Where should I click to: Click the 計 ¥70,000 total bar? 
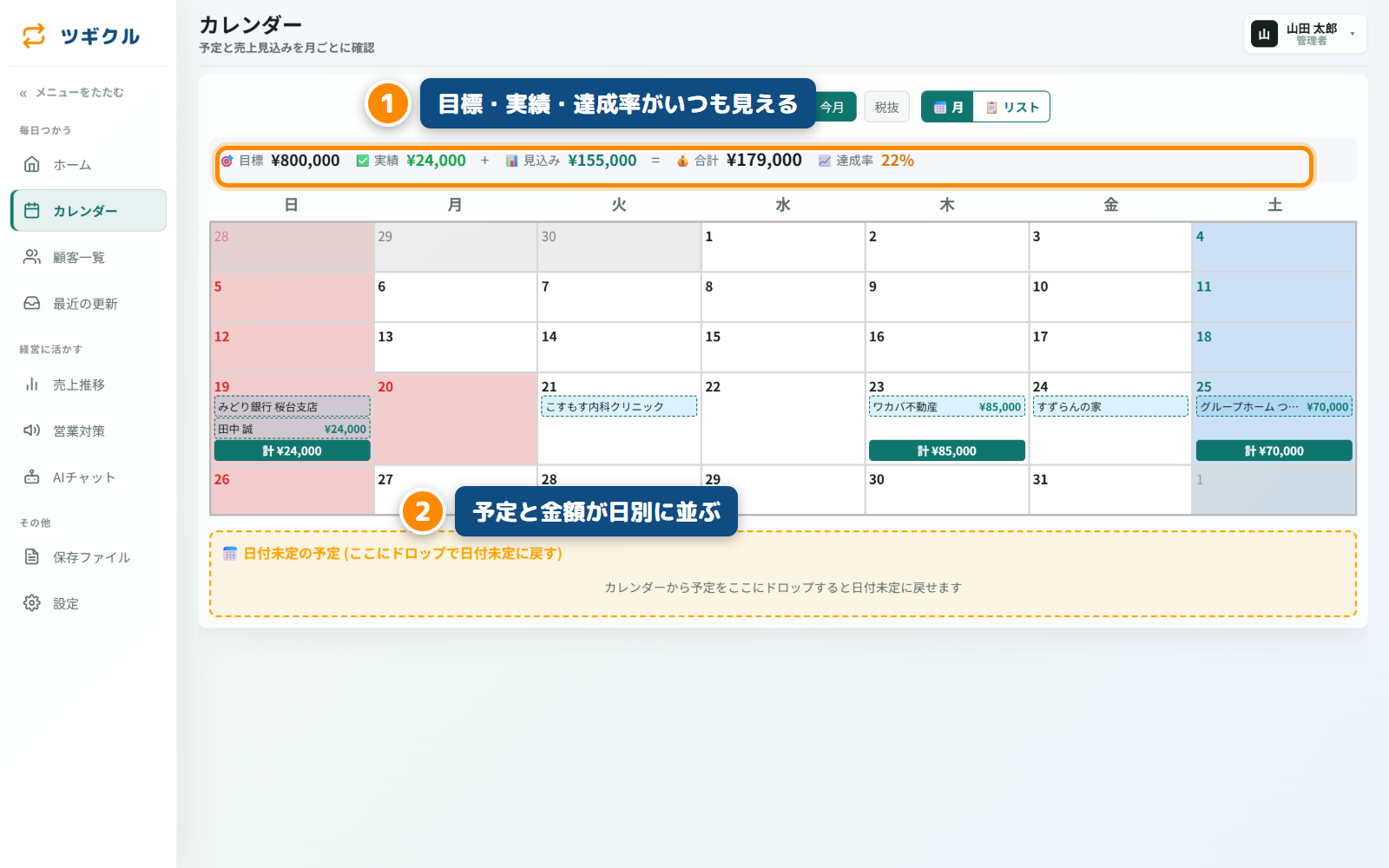pyautogui.click(x=1274, y=450)
